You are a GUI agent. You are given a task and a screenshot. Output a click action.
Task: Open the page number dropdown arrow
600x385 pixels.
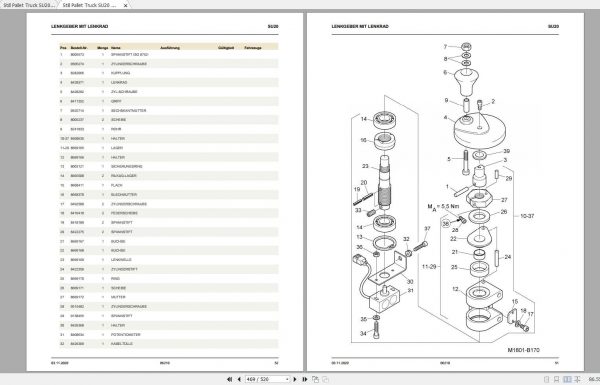point(287,379)
